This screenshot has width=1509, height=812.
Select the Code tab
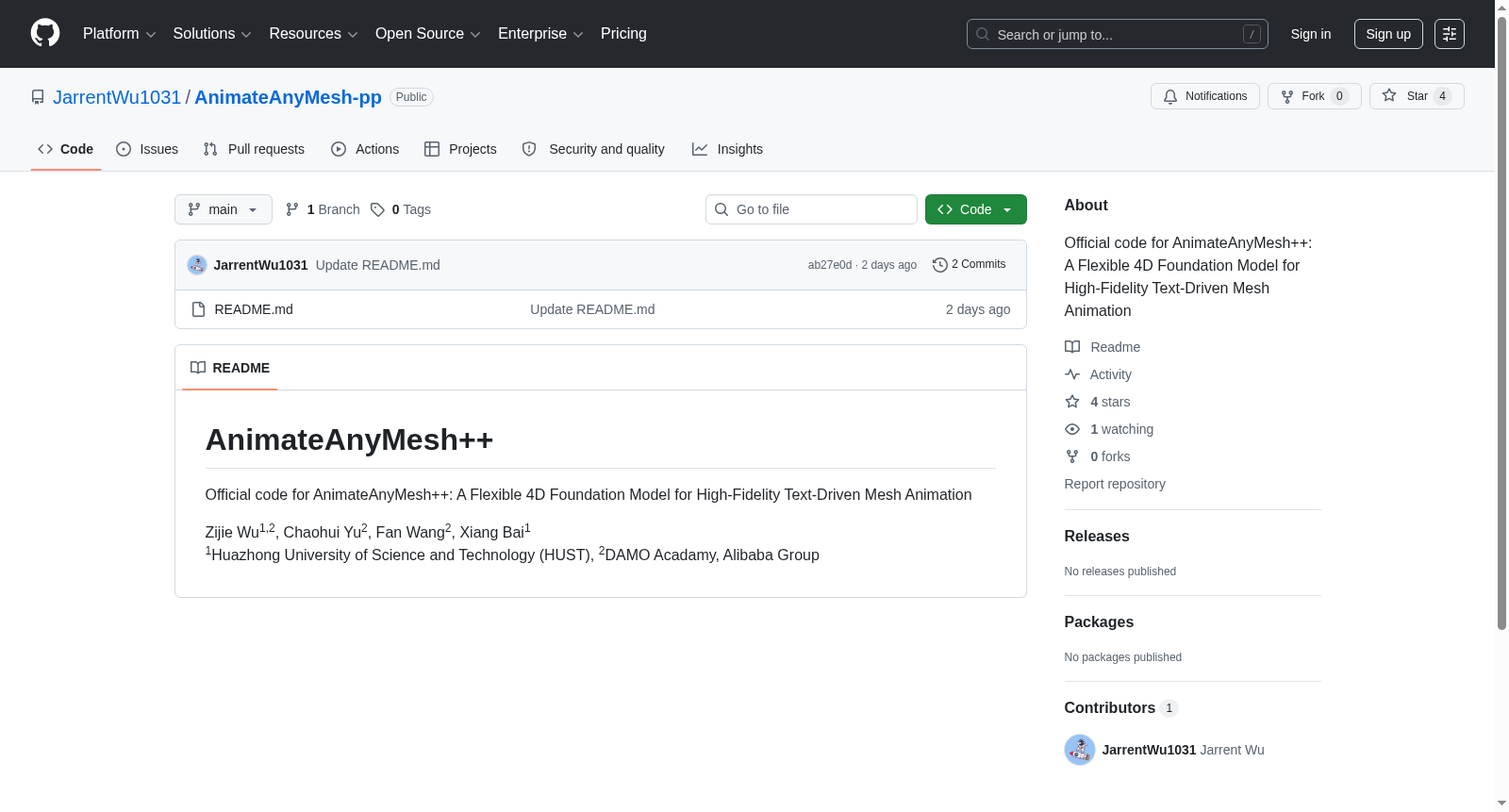point(66,149)
